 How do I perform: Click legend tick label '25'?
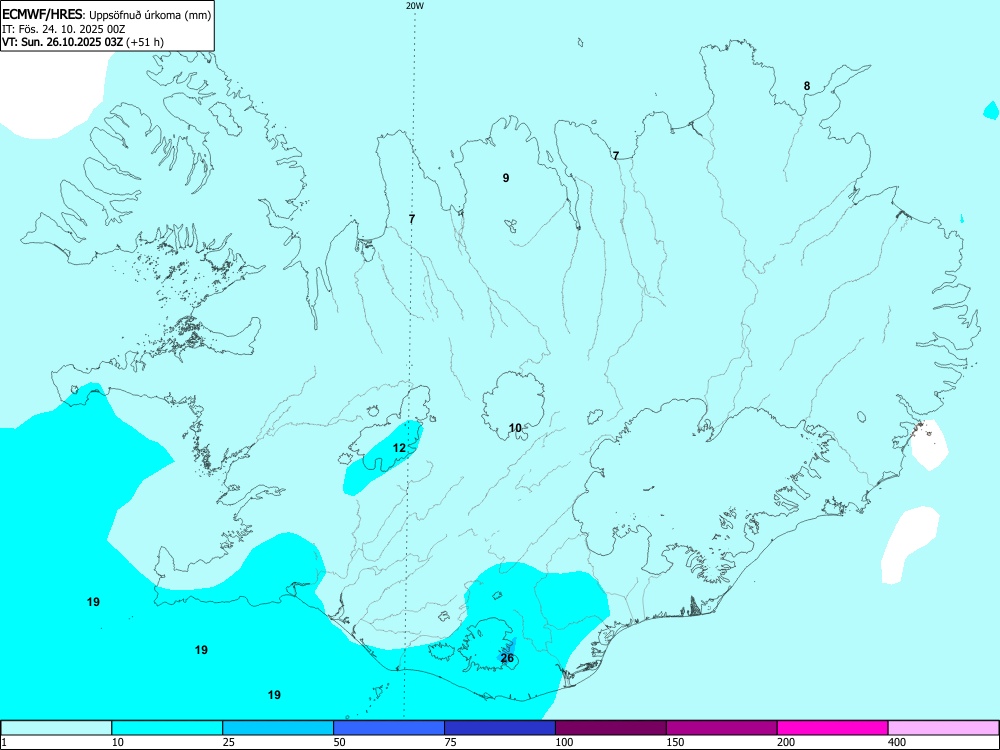click(229, 742)
